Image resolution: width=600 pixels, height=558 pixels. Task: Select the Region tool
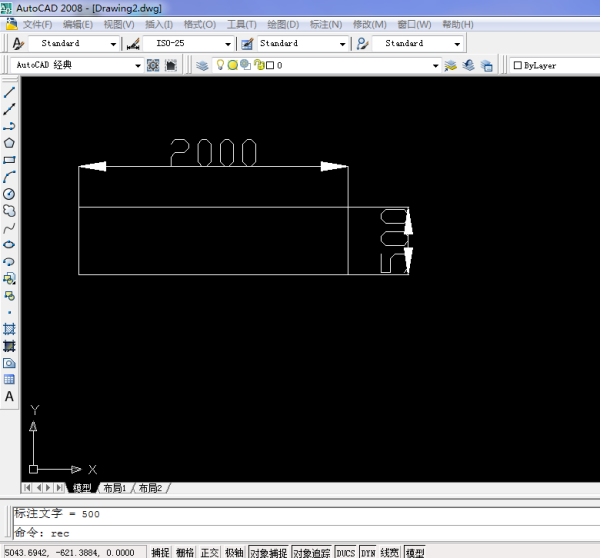point(9,363)
